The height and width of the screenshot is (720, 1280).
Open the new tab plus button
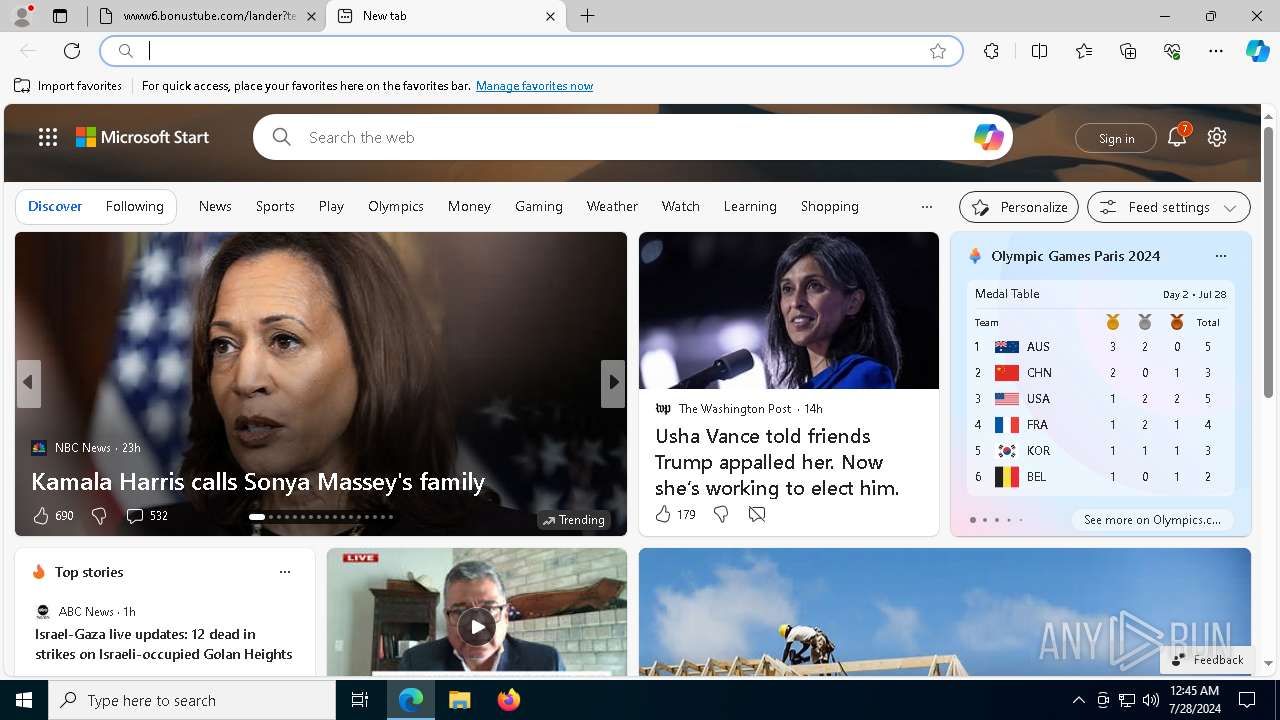588,16
